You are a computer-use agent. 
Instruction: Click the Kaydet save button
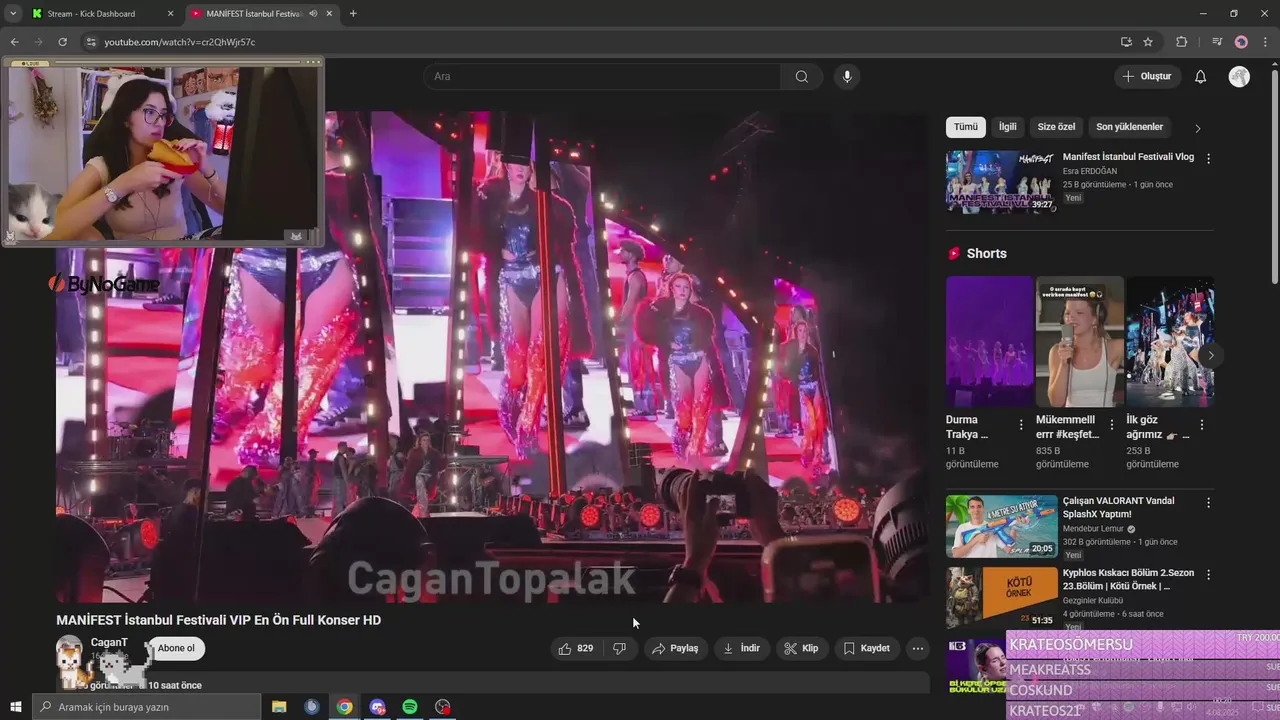(x=866, y=648)
